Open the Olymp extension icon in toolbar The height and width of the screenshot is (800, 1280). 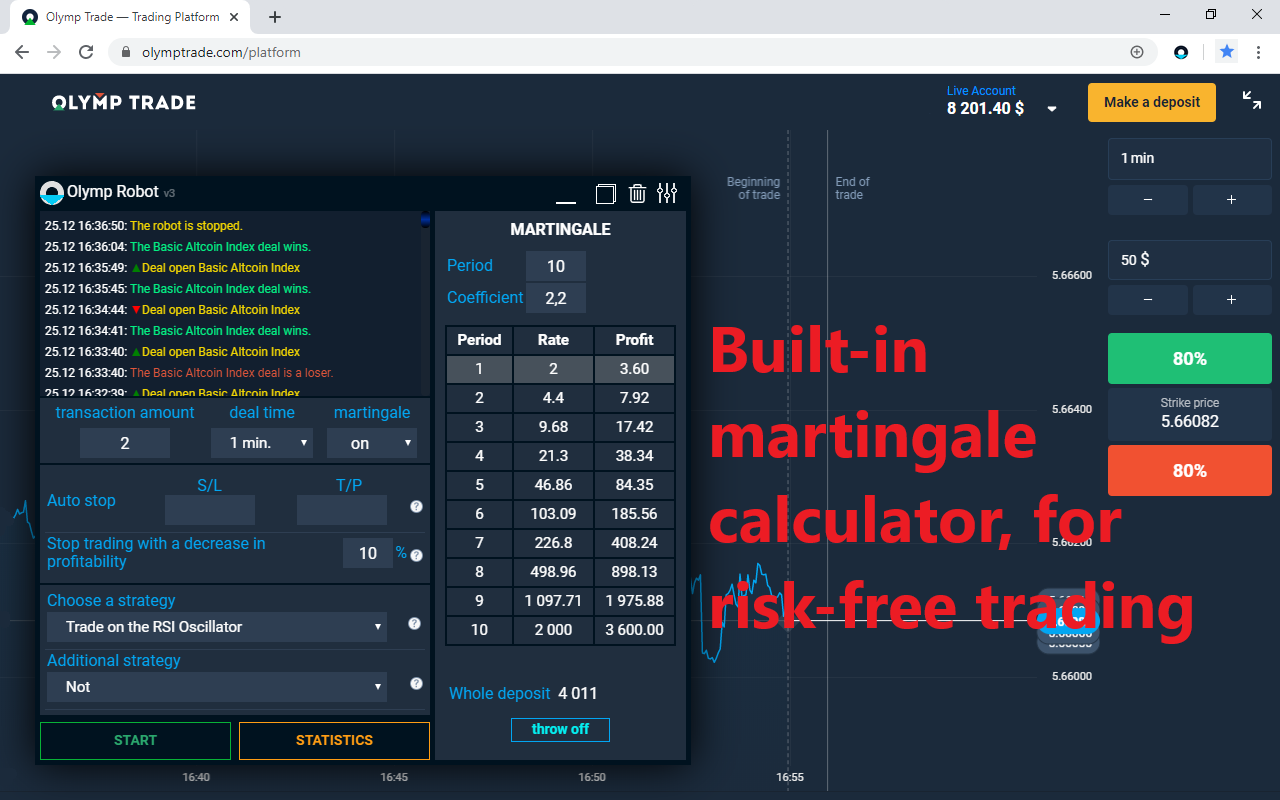[1181, 52]
